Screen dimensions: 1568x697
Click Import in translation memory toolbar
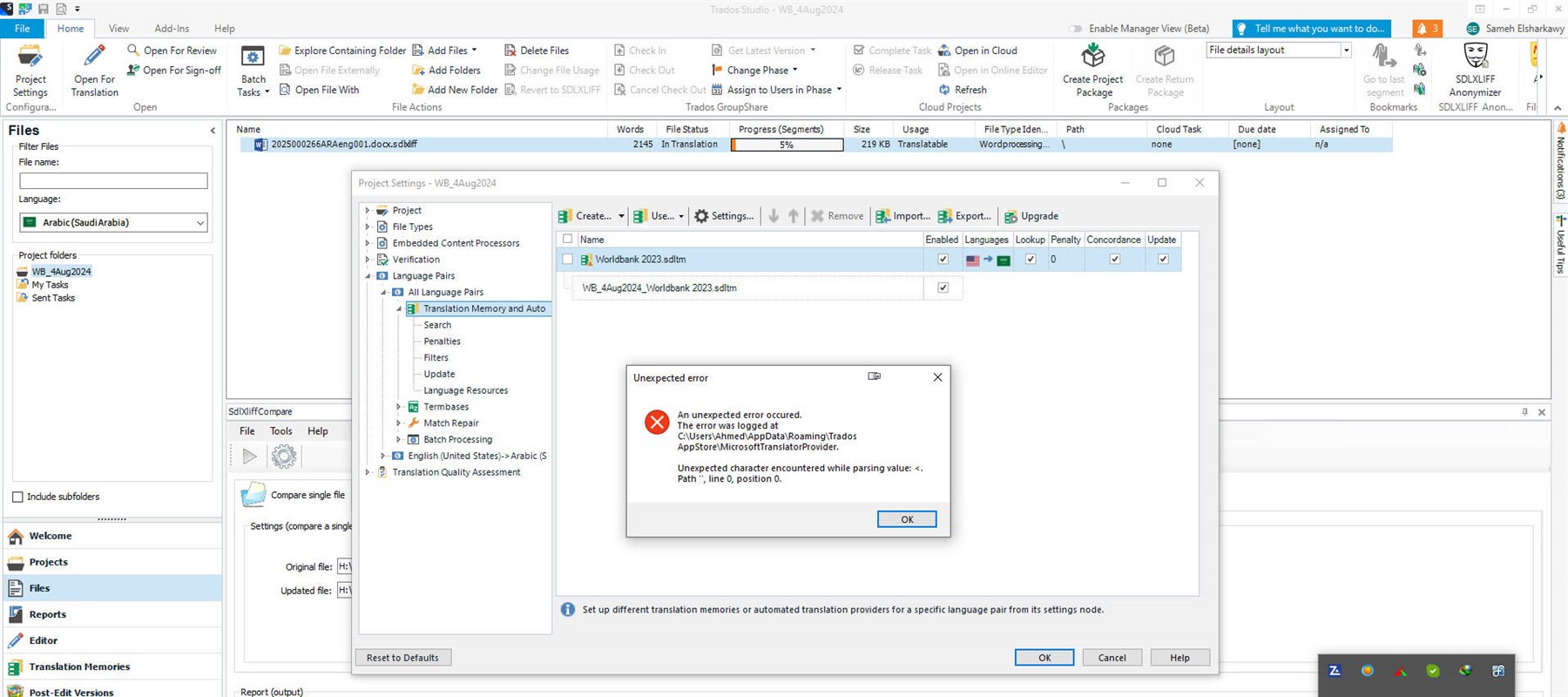[902, 216]
